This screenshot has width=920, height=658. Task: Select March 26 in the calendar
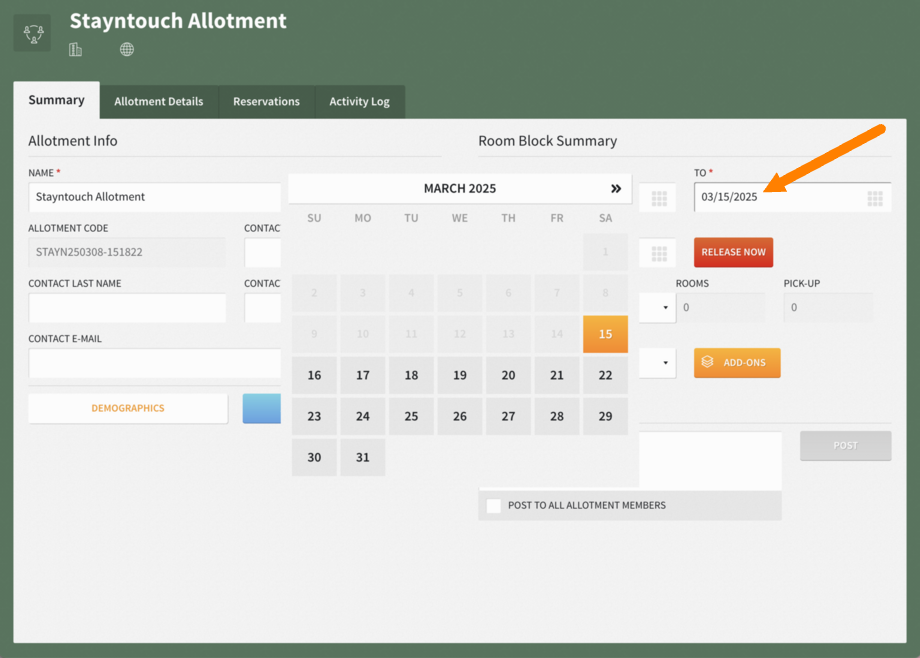coord(460,416)
